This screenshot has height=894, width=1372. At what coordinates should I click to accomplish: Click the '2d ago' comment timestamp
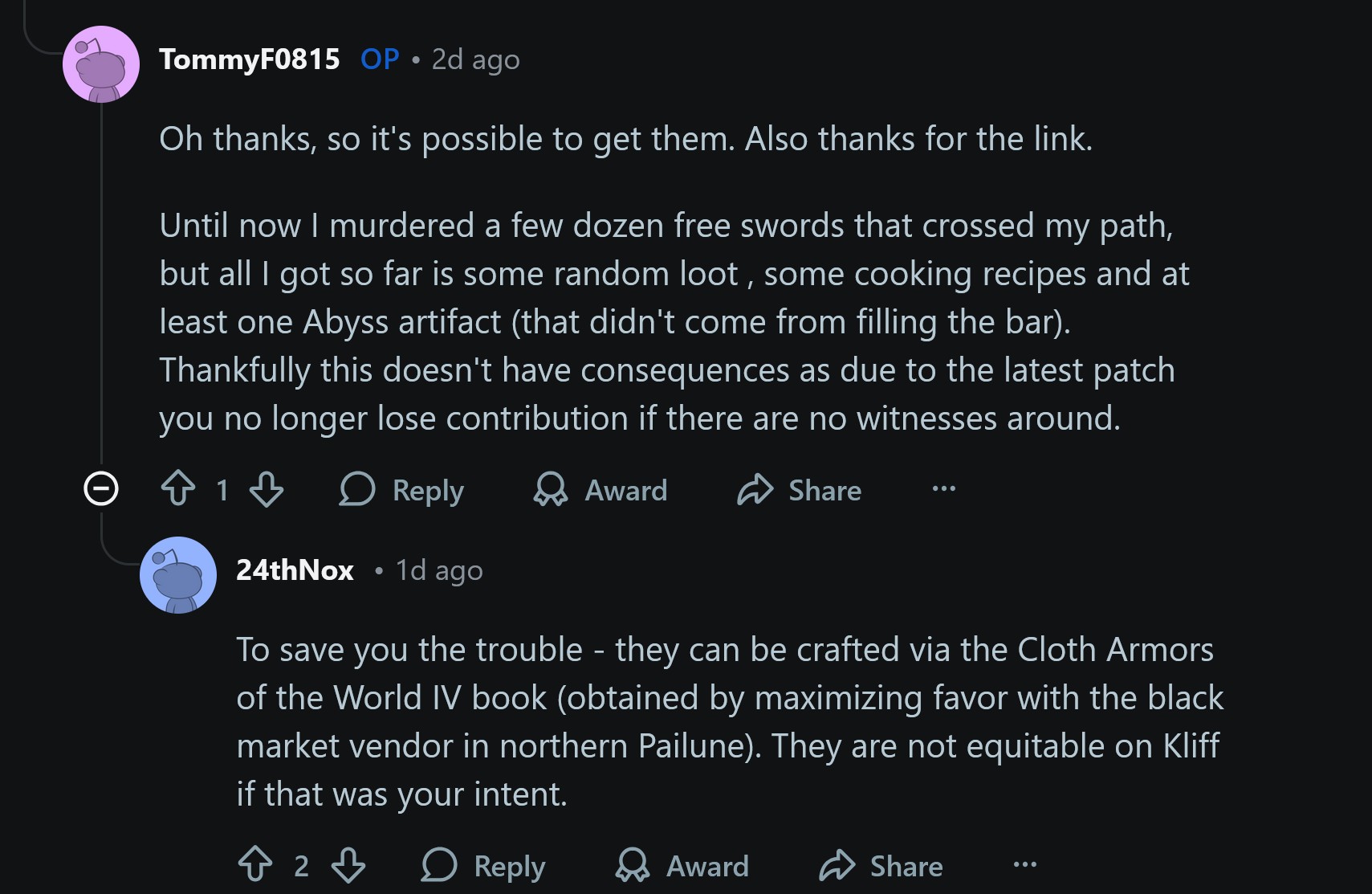point(476,59)
